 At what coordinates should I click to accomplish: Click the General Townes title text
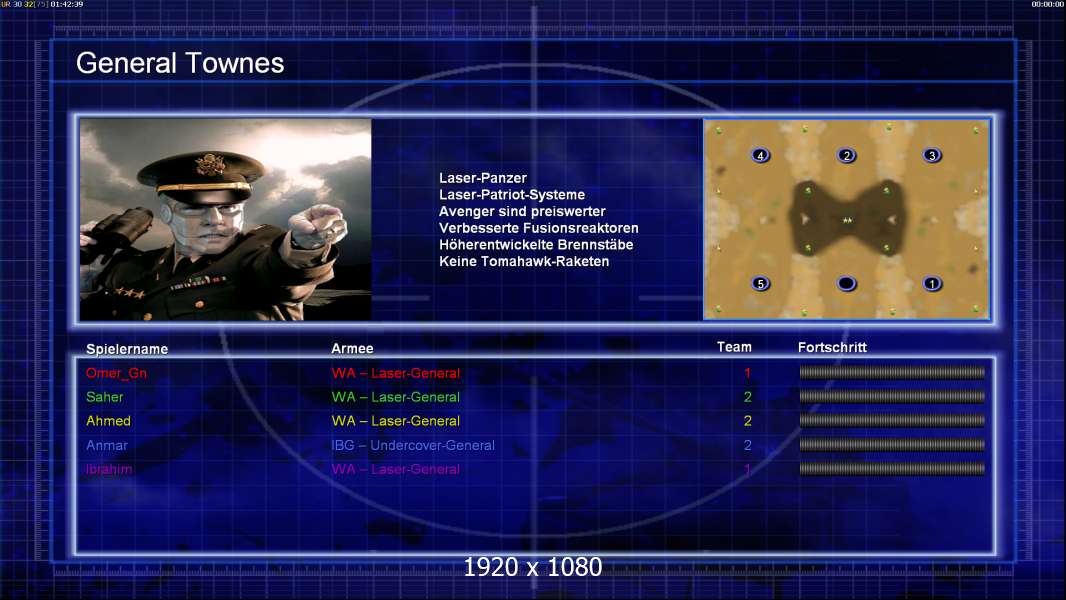[180, 63]
